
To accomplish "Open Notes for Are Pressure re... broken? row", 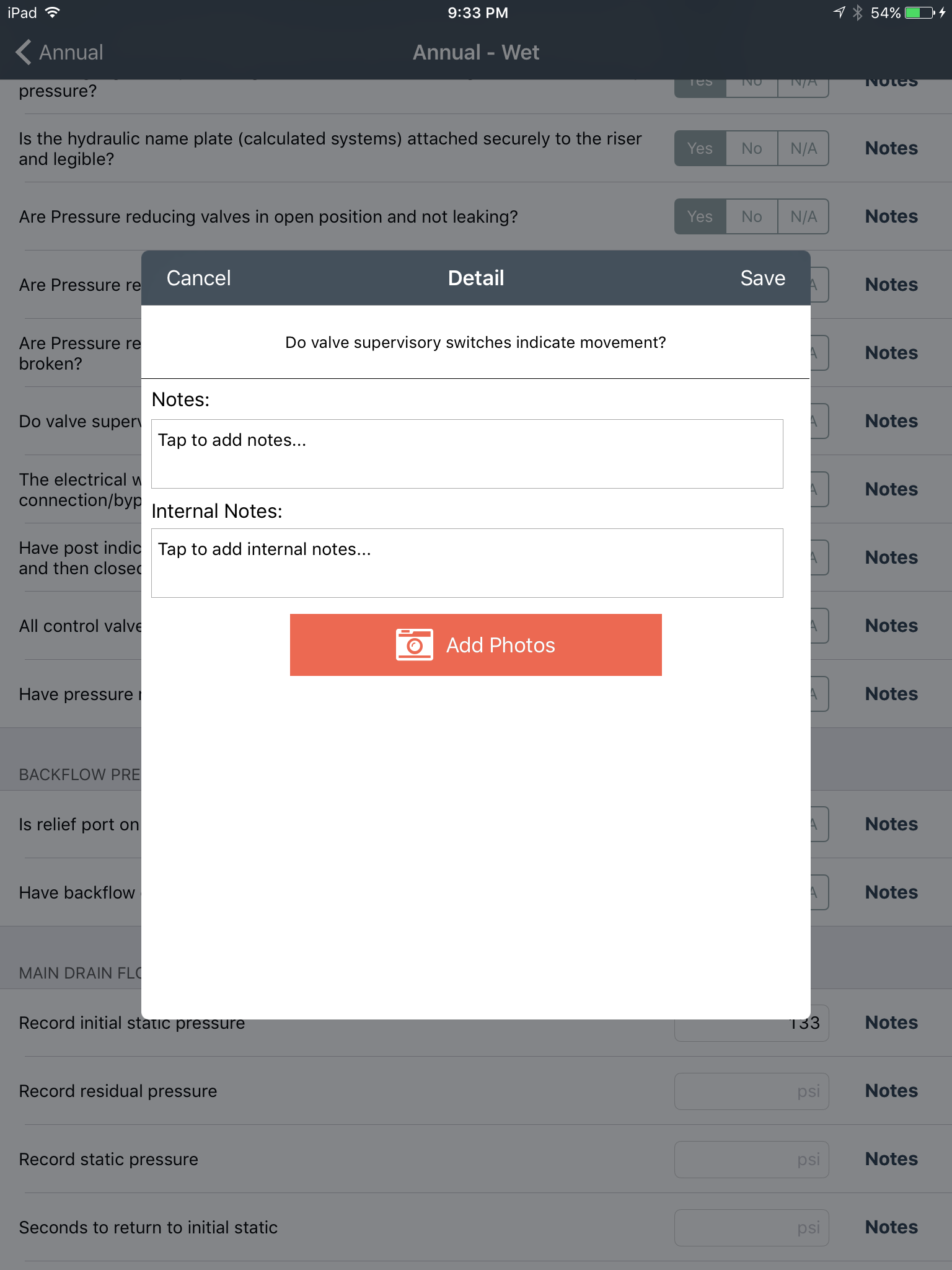I will [891, 353].
